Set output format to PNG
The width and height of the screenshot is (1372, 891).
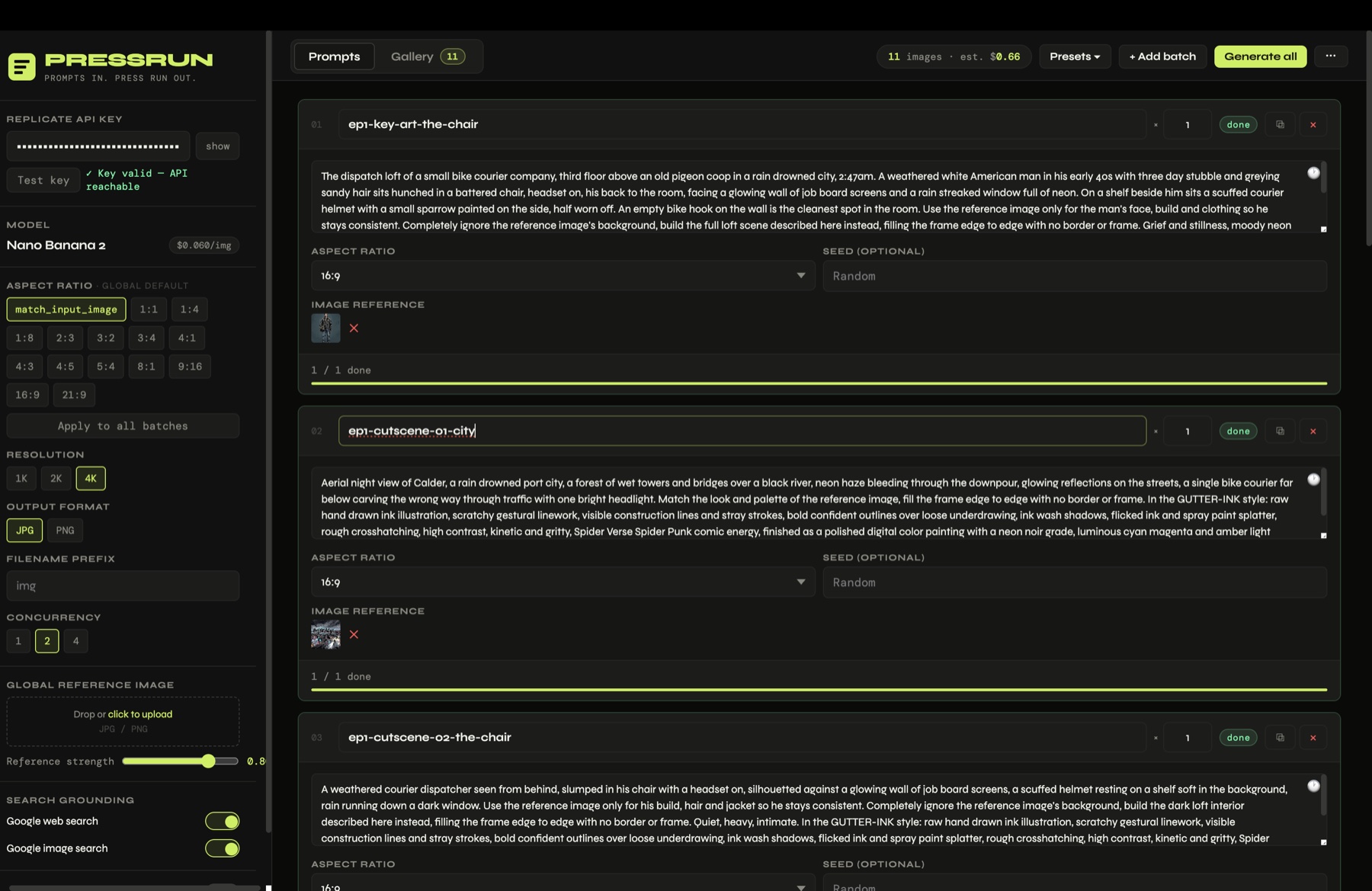[x=65, y=530]
